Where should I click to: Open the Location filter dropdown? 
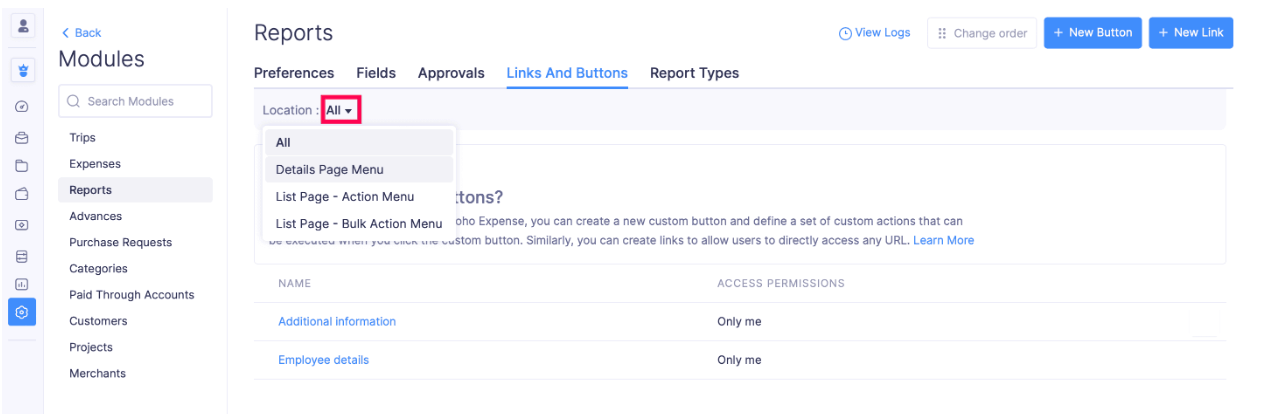click(x=340, y=110)
